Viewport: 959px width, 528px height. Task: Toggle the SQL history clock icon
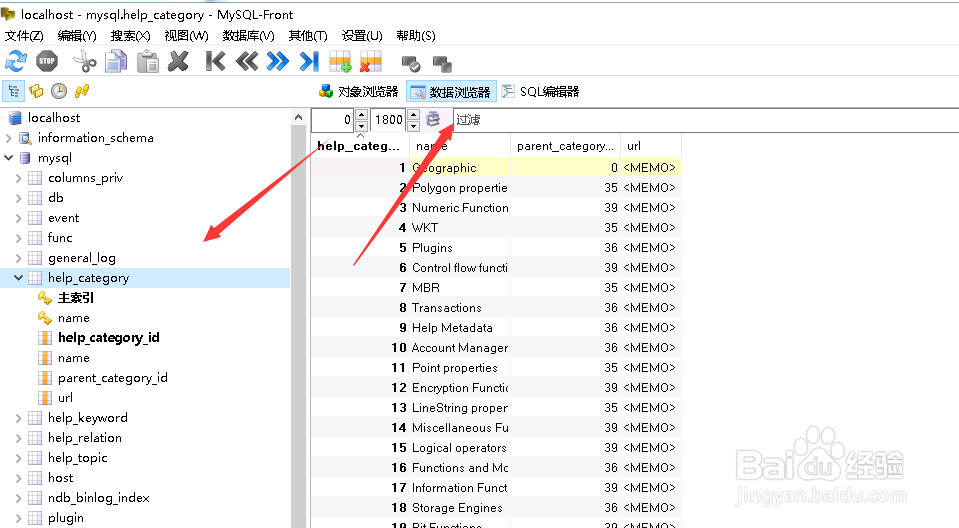point(59,91)
